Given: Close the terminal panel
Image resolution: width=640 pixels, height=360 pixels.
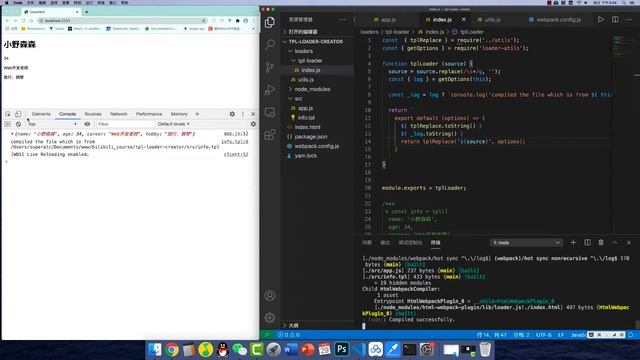Looking at the screenshot, I should 629,242.
